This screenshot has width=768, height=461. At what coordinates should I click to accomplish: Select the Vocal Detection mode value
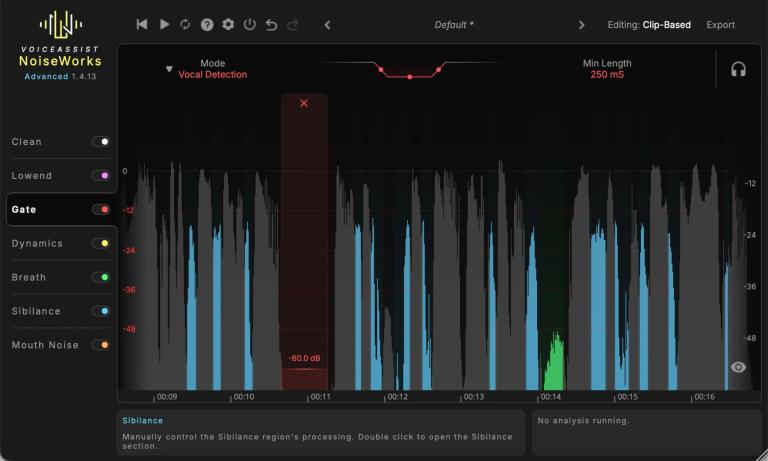pos(213,74)
